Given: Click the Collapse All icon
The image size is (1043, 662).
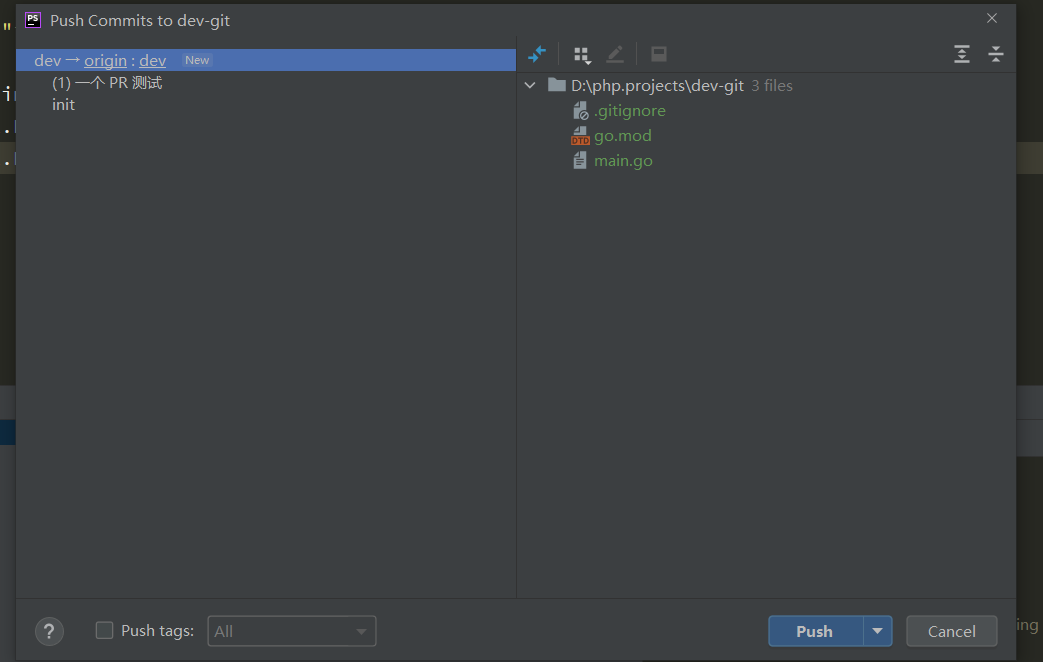Looking at the screenshot, I should [x=995, y=54].
